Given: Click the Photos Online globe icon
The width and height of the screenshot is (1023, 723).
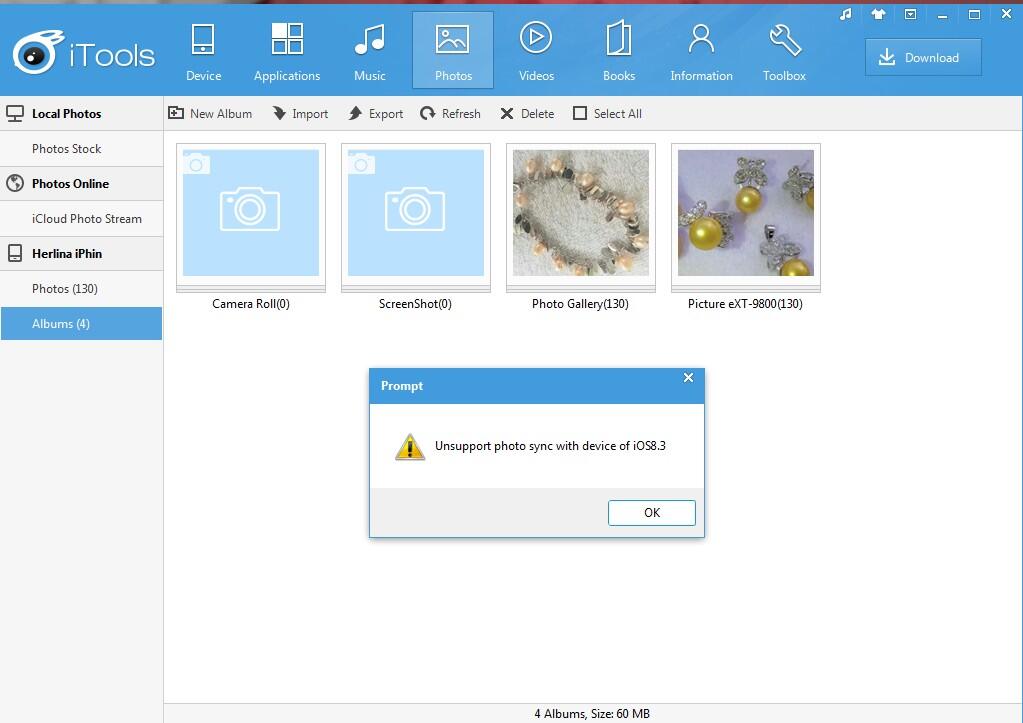Looking at the screenshot, I should pos(15,183).
